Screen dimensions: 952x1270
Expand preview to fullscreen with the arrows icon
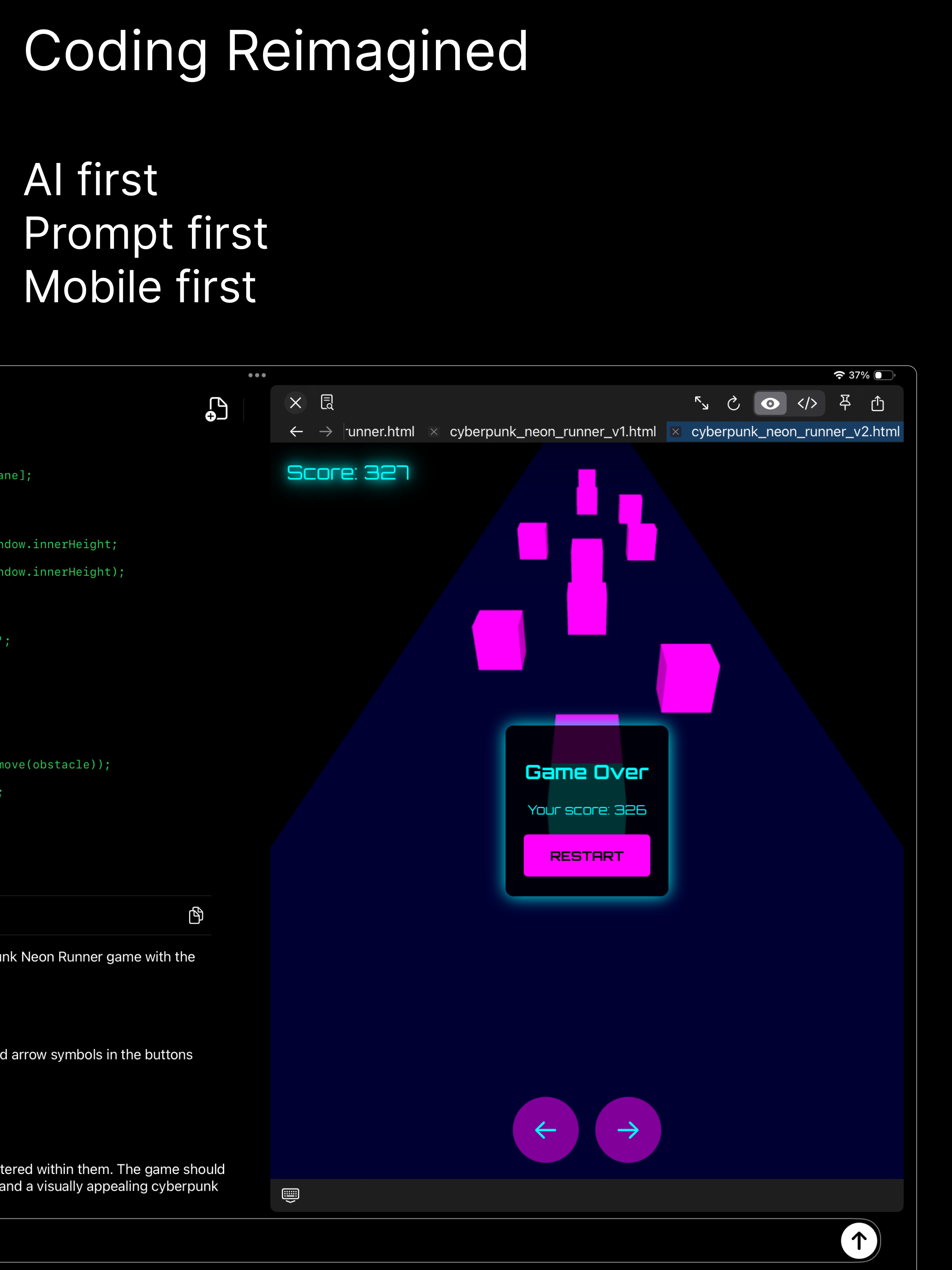coord(701,403)
